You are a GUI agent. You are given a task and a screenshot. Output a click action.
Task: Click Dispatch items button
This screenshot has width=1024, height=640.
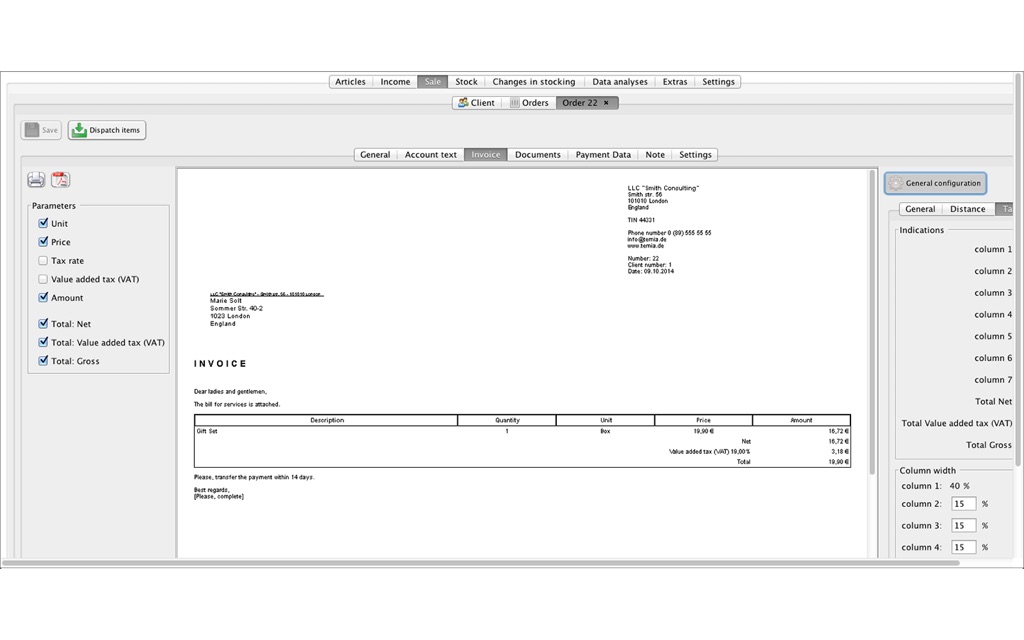[x=107, y=130]
